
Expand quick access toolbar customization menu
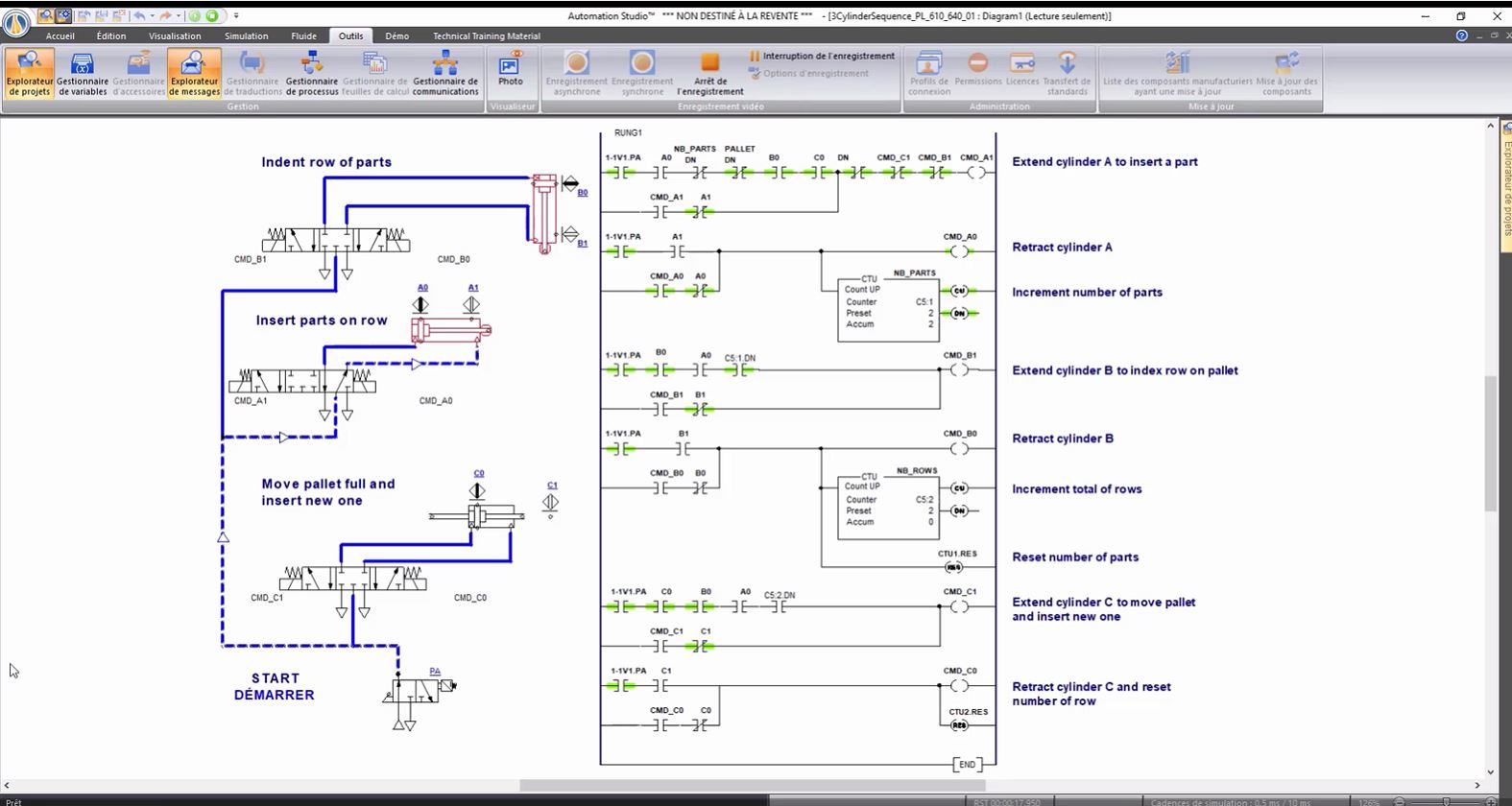(x=236, y=15)
